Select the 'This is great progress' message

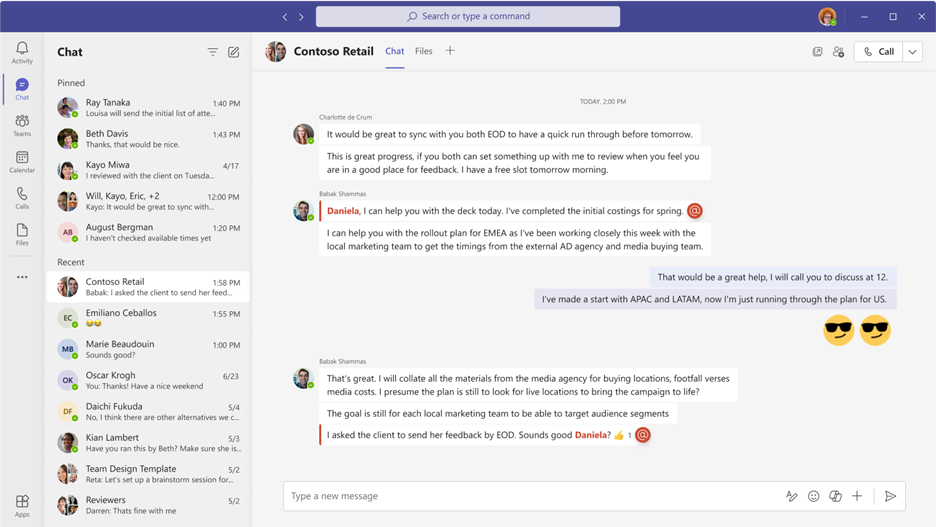515,163
